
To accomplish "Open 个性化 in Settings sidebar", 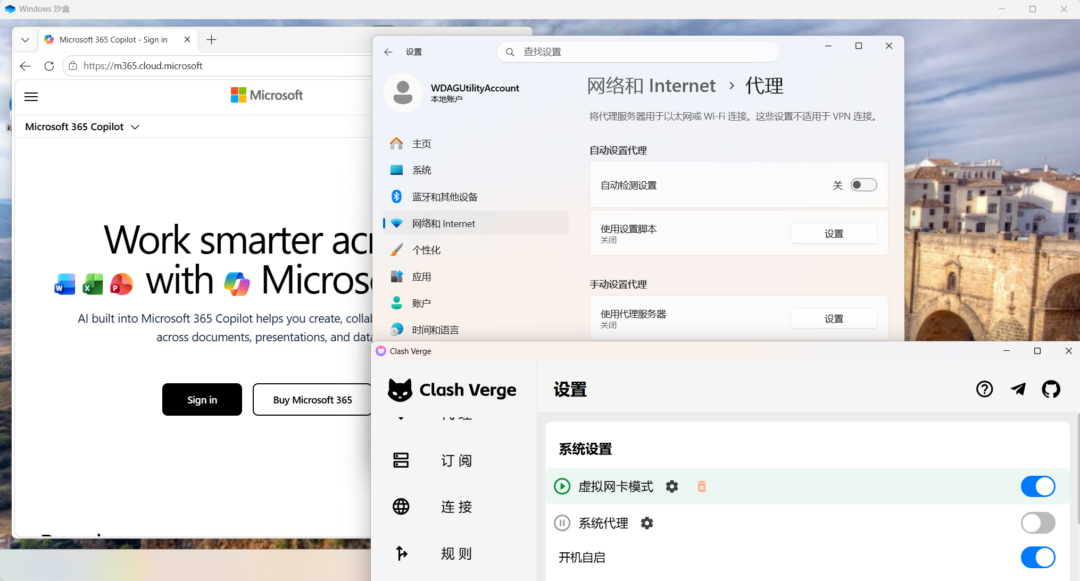I will [x=475, y=250].
